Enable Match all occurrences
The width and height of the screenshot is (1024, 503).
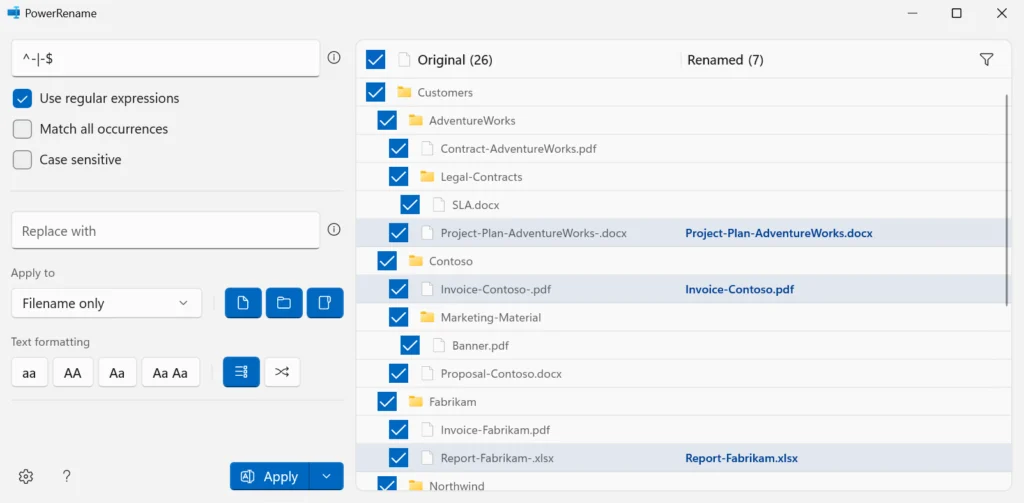[x=22, y=129]
